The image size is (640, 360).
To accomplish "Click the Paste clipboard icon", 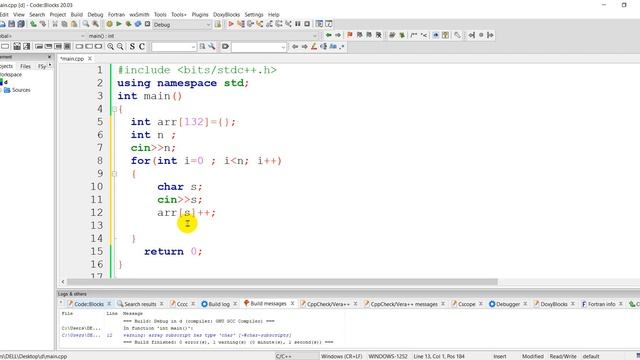I will click(74, 24).
